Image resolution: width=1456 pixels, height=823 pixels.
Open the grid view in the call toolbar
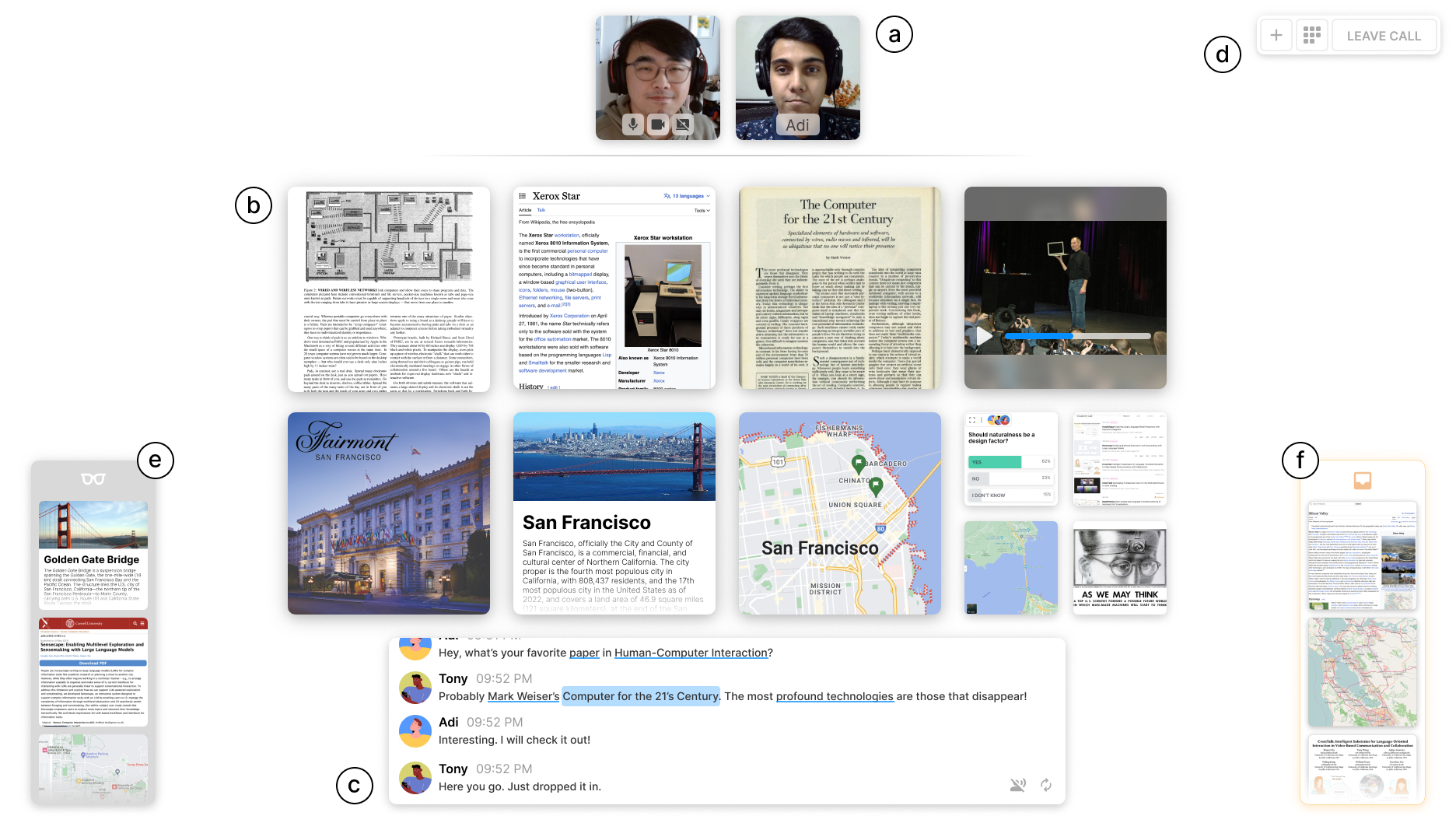(x=1312, y=35)
